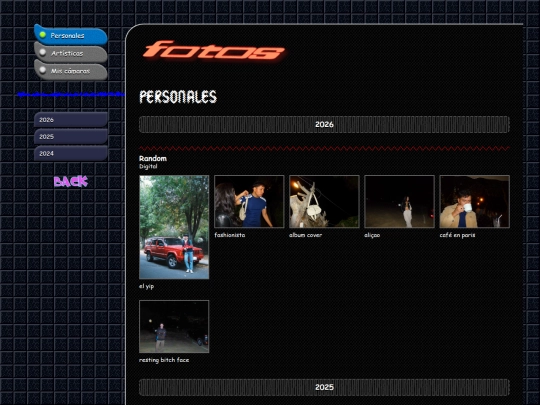Switch to the Artísticas category

tap(71, 53)
